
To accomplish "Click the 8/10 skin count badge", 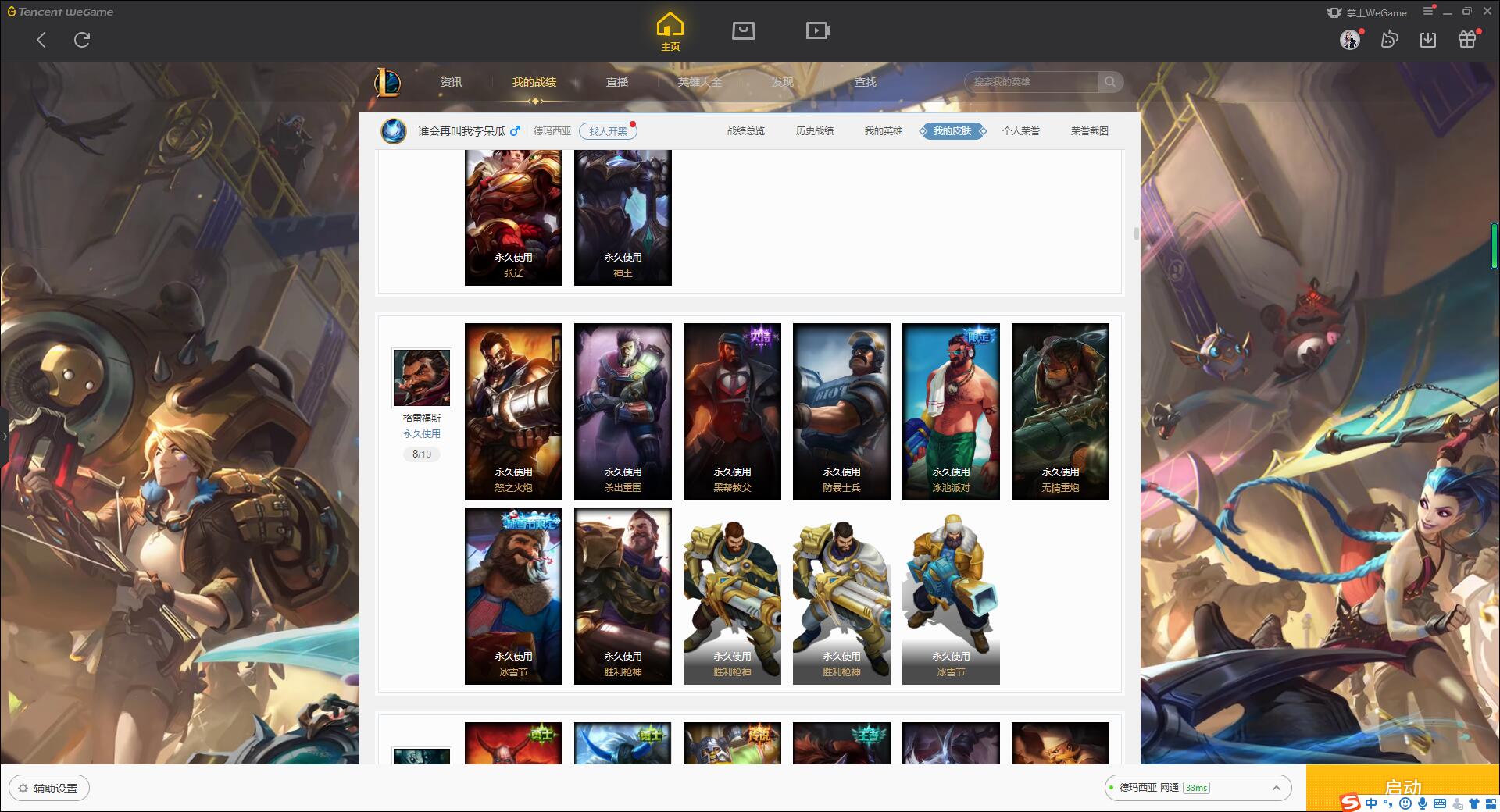I will tap(422, 454).
